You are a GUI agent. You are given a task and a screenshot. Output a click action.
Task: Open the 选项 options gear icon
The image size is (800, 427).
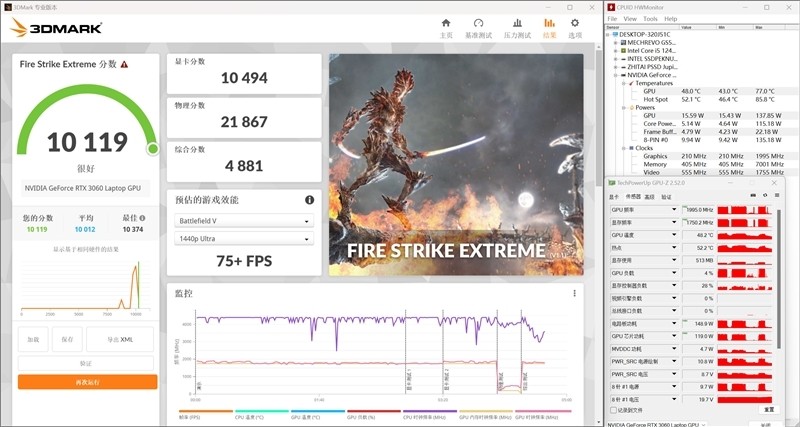(x=575, y=27)
